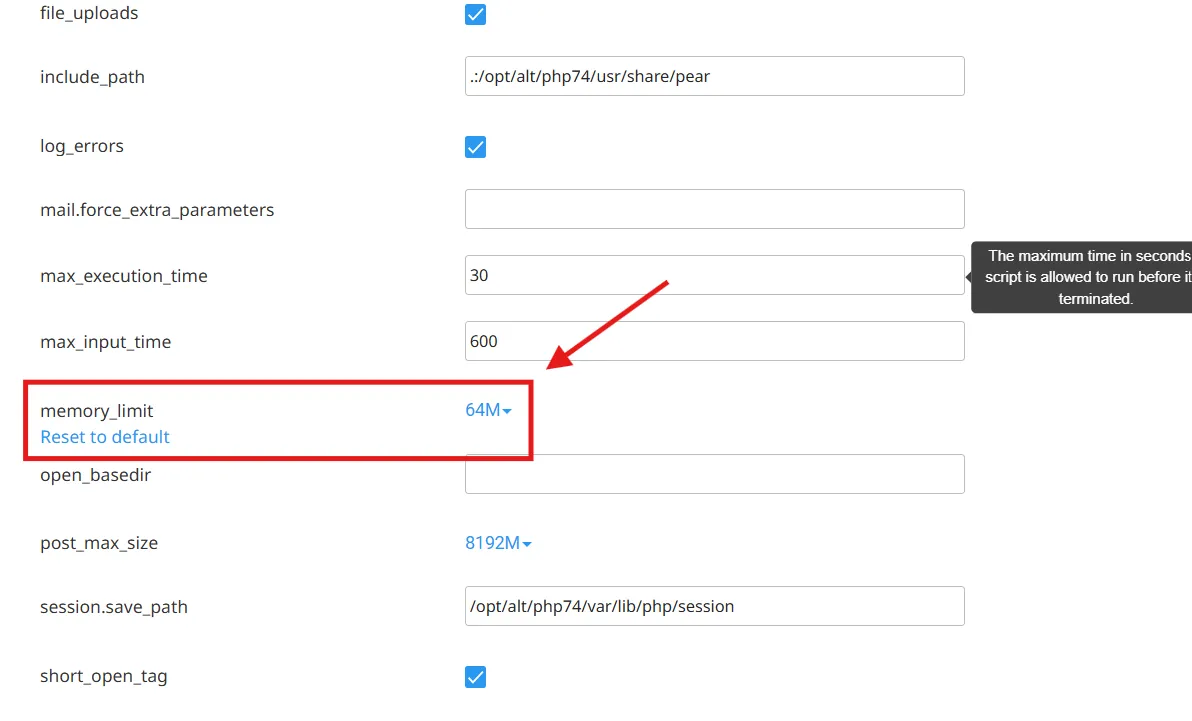This screenshot has height=721, width=1192.
Task: Click the Reset to default link
Action: (x=105, y=437)
